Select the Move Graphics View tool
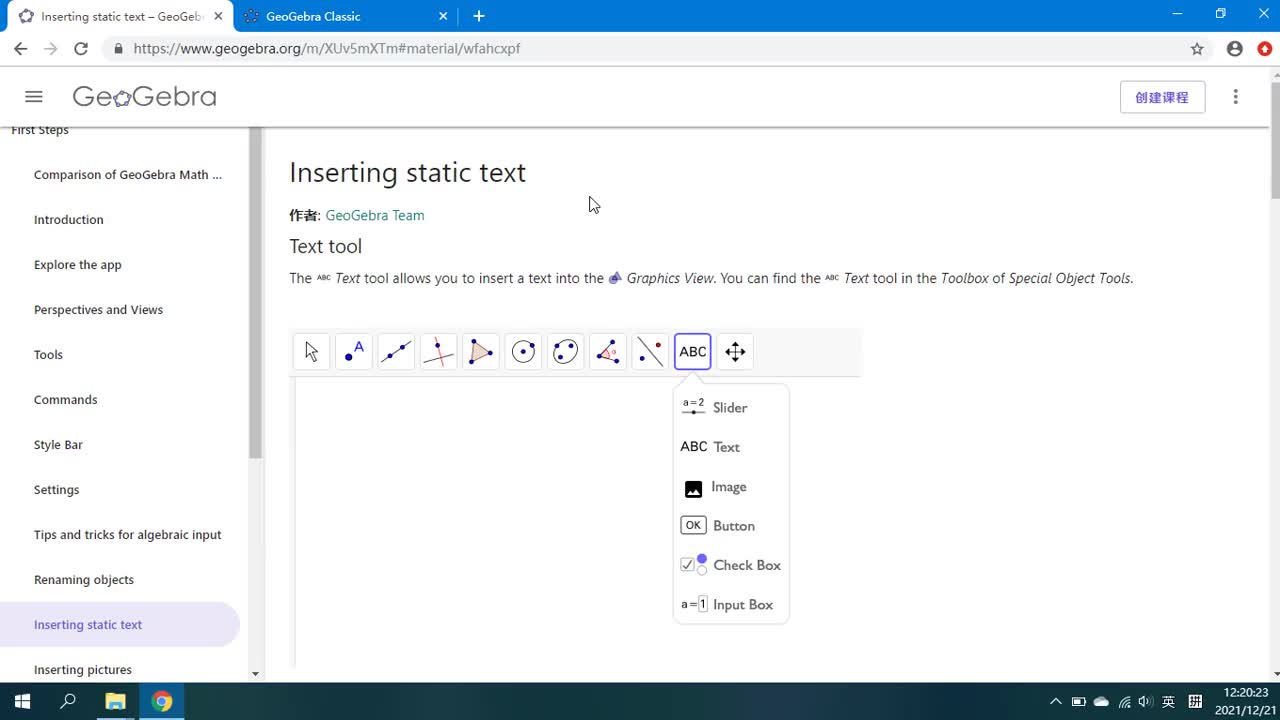 (735, 352)
